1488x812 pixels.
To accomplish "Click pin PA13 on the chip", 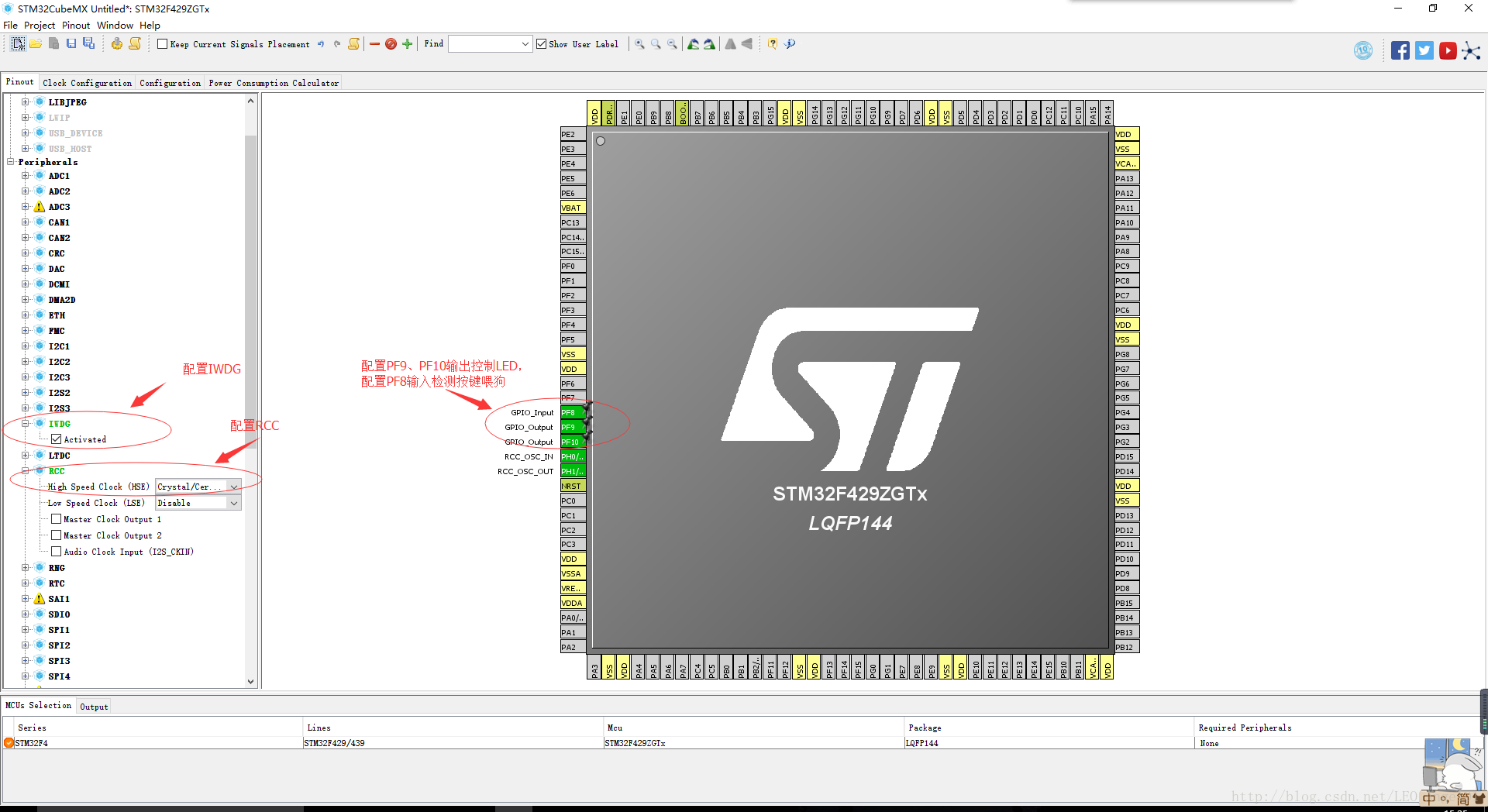I will pos(1127,179).
